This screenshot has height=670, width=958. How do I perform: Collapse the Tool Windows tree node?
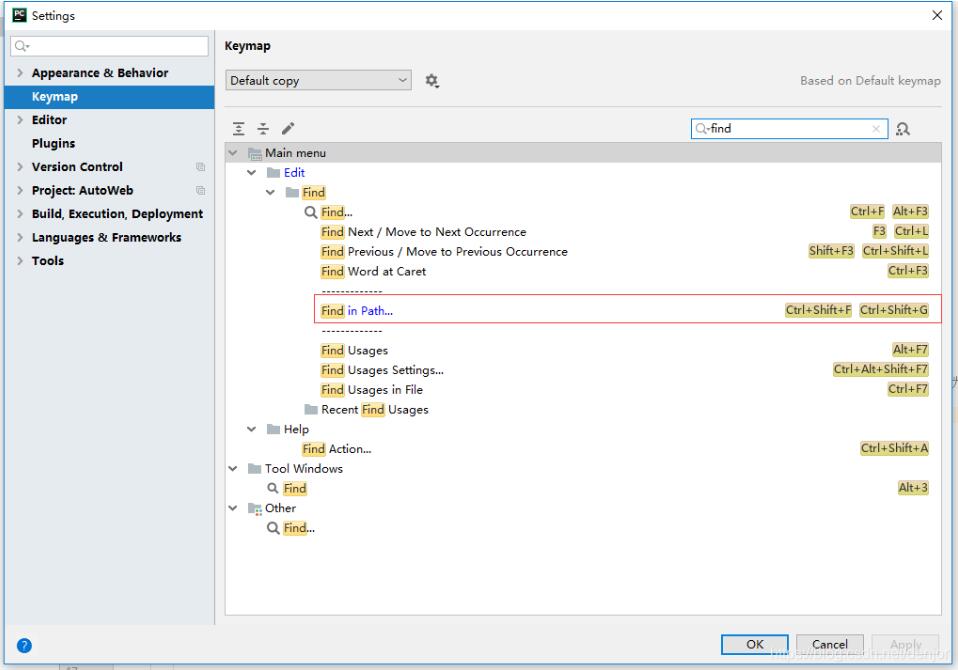coord(233,468)
